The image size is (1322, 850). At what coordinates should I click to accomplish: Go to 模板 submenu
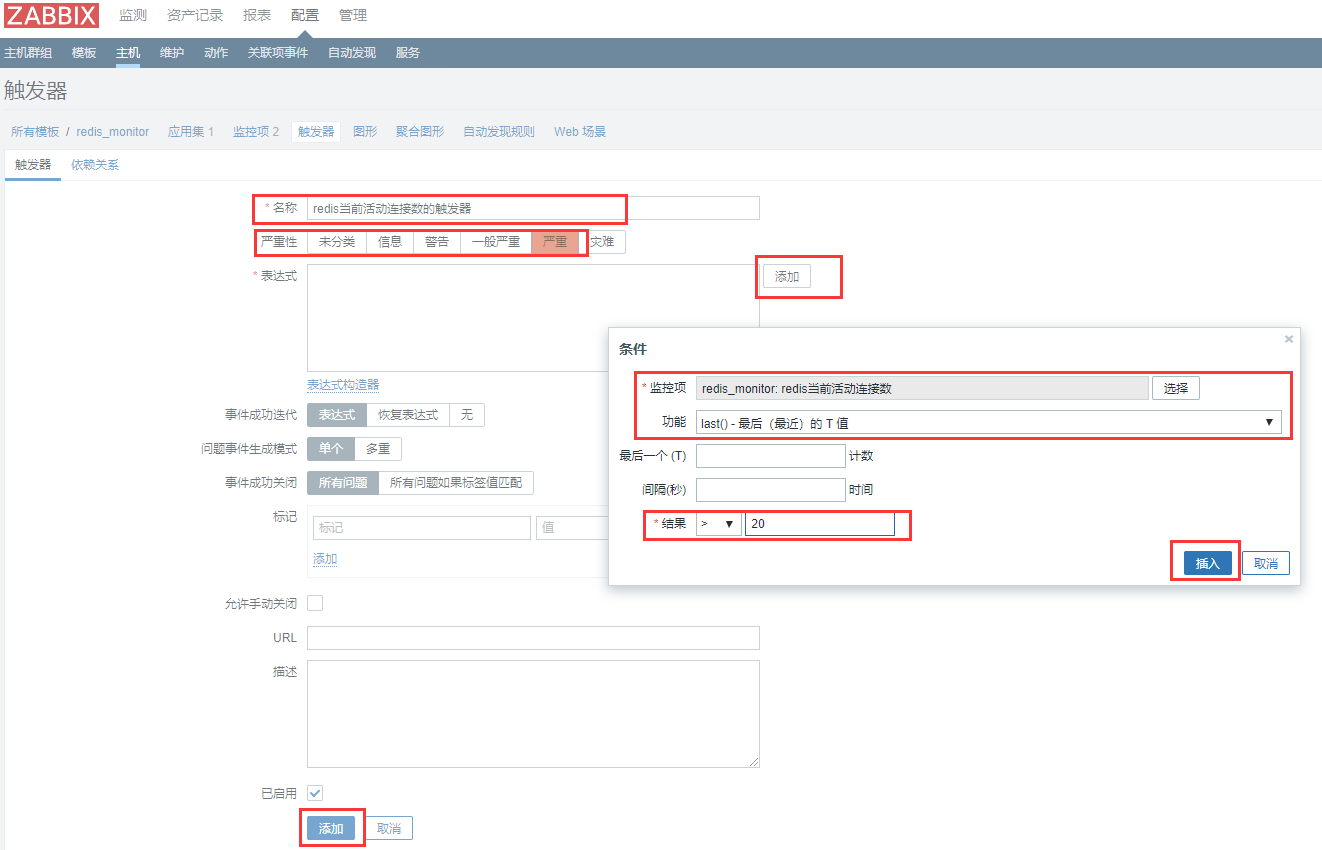pos(84,53)
